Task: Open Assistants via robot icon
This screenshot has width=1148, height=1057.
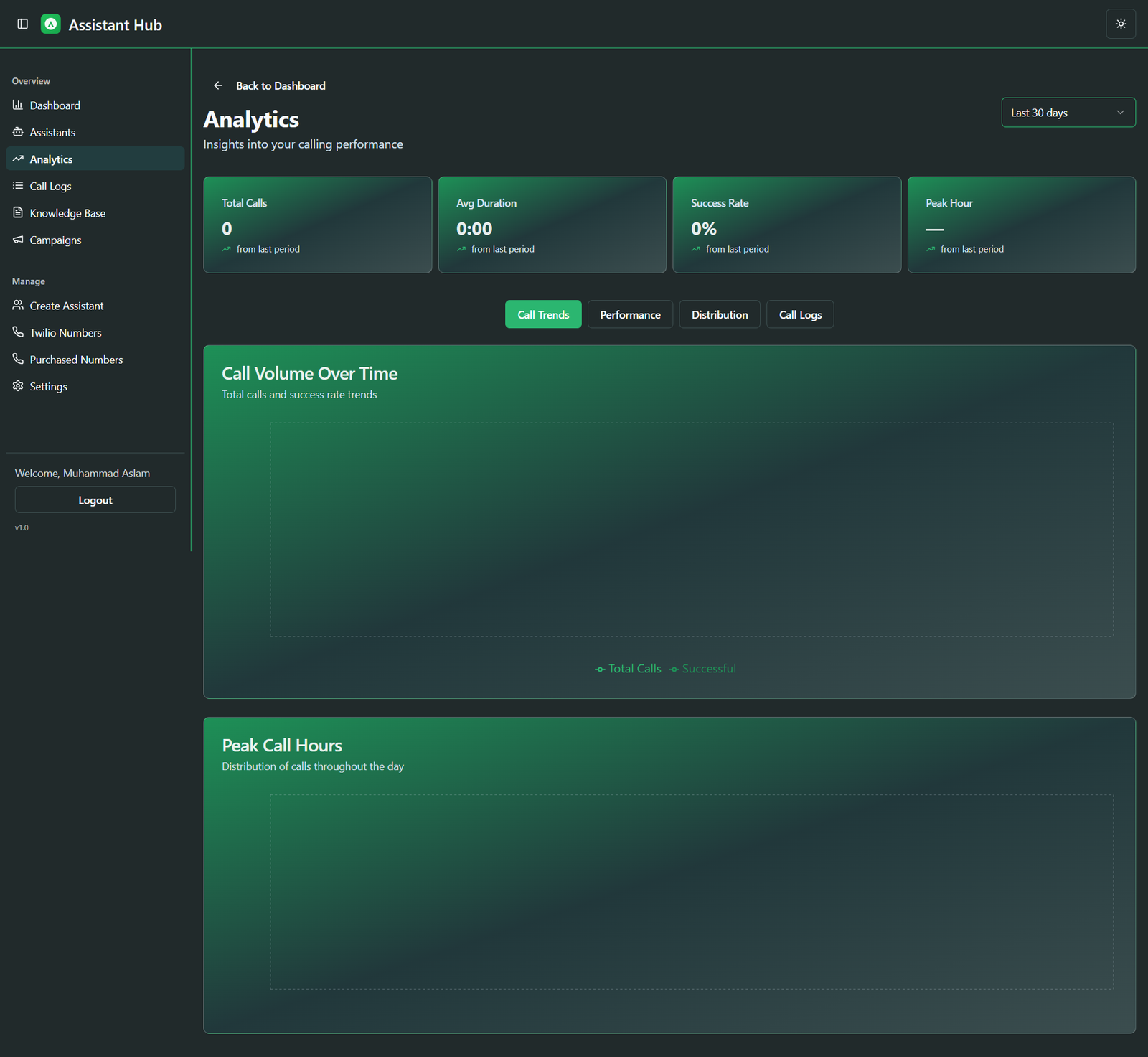Action: click(18, 132)
